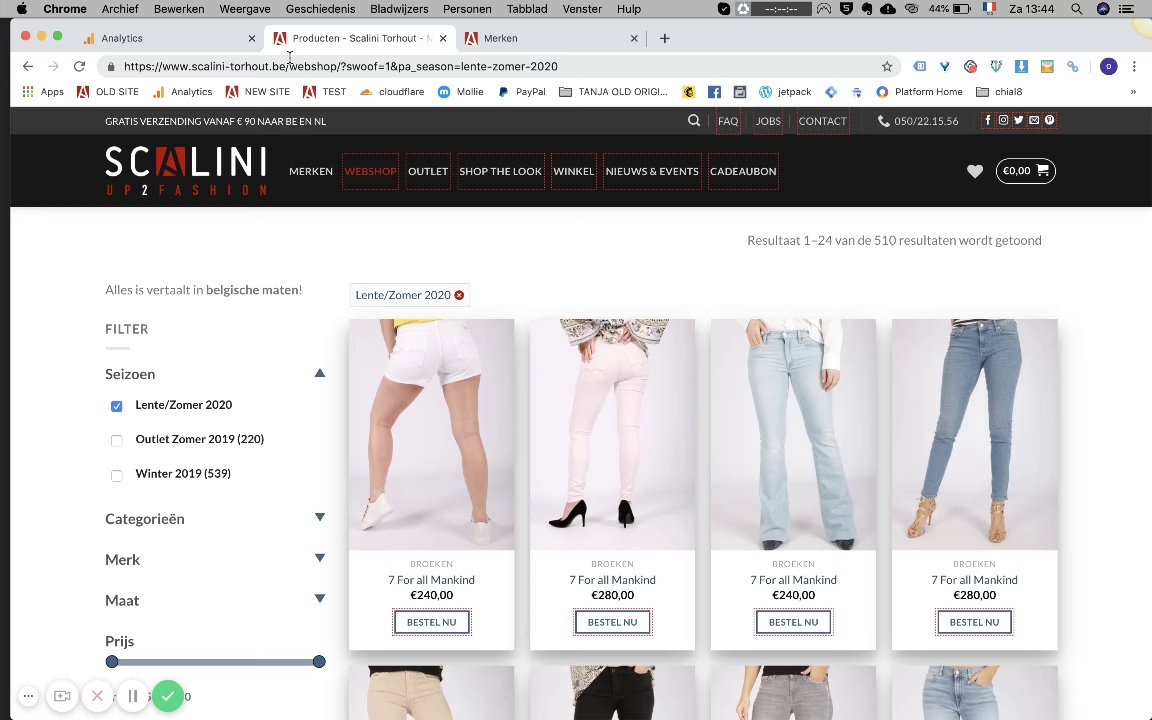Open the Scalini Facebook page icon
The width and height of the screenshot is (1152, 720).
pyautogui.click(x=987, y=120)
